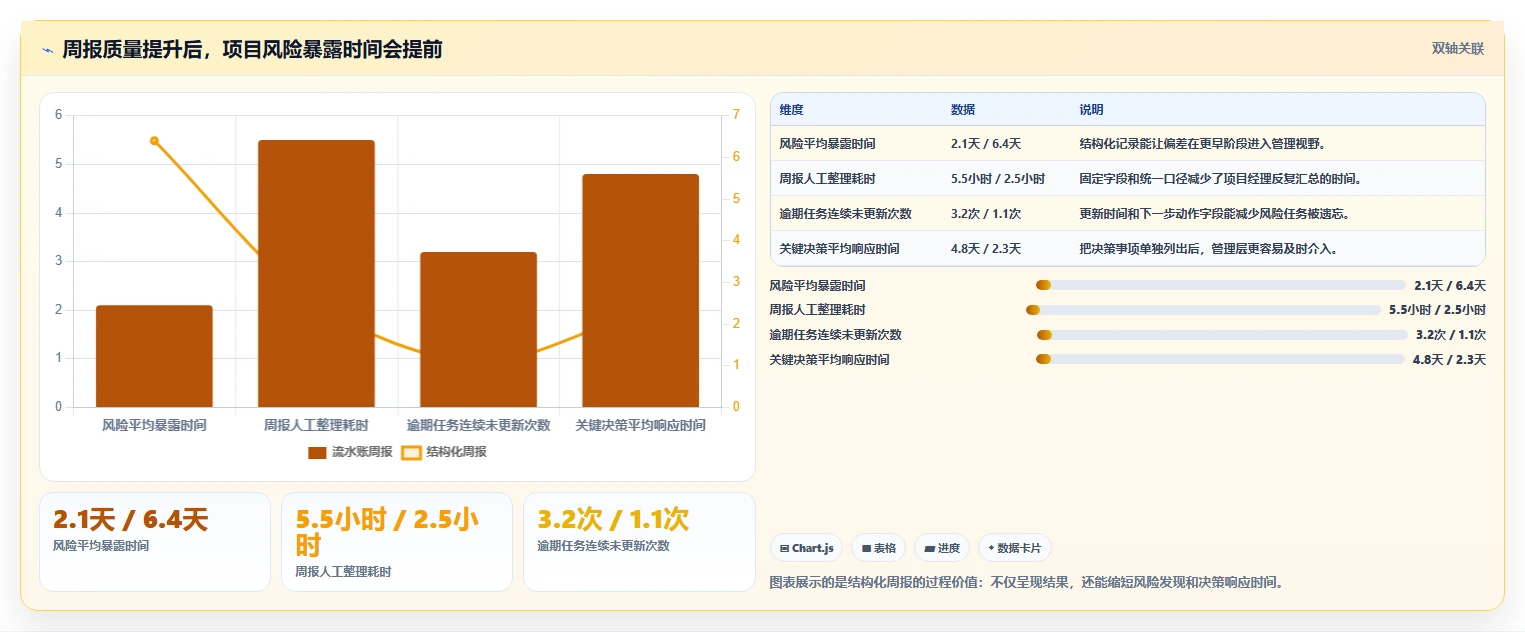Click the Chart.js tag chip
Image resolution: width=1525 pixels, height=632 pixels.
[806, 548]
